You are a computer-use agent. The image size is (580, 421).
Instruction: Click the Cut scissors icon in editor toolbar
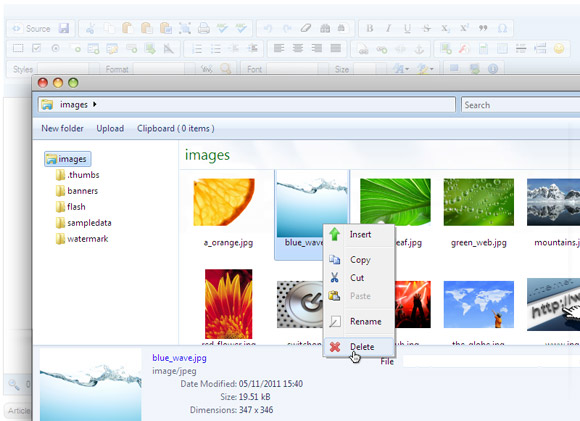click(90, 28)
